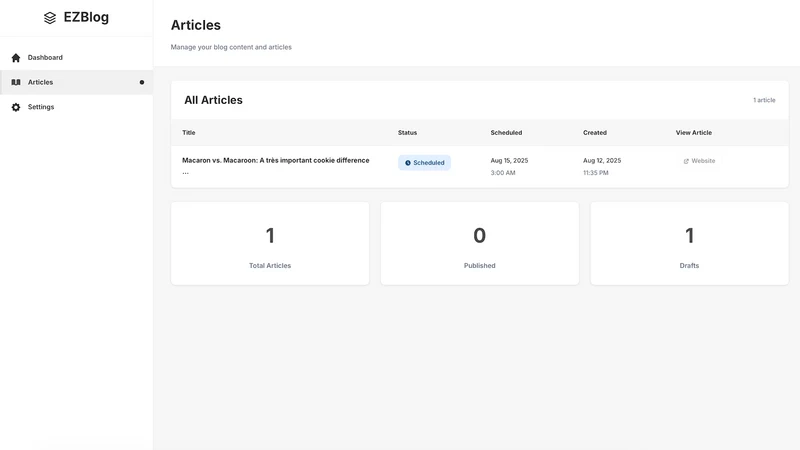Click the Status column header
Viewport: 800px width, 450px height.
click(408, 133)
